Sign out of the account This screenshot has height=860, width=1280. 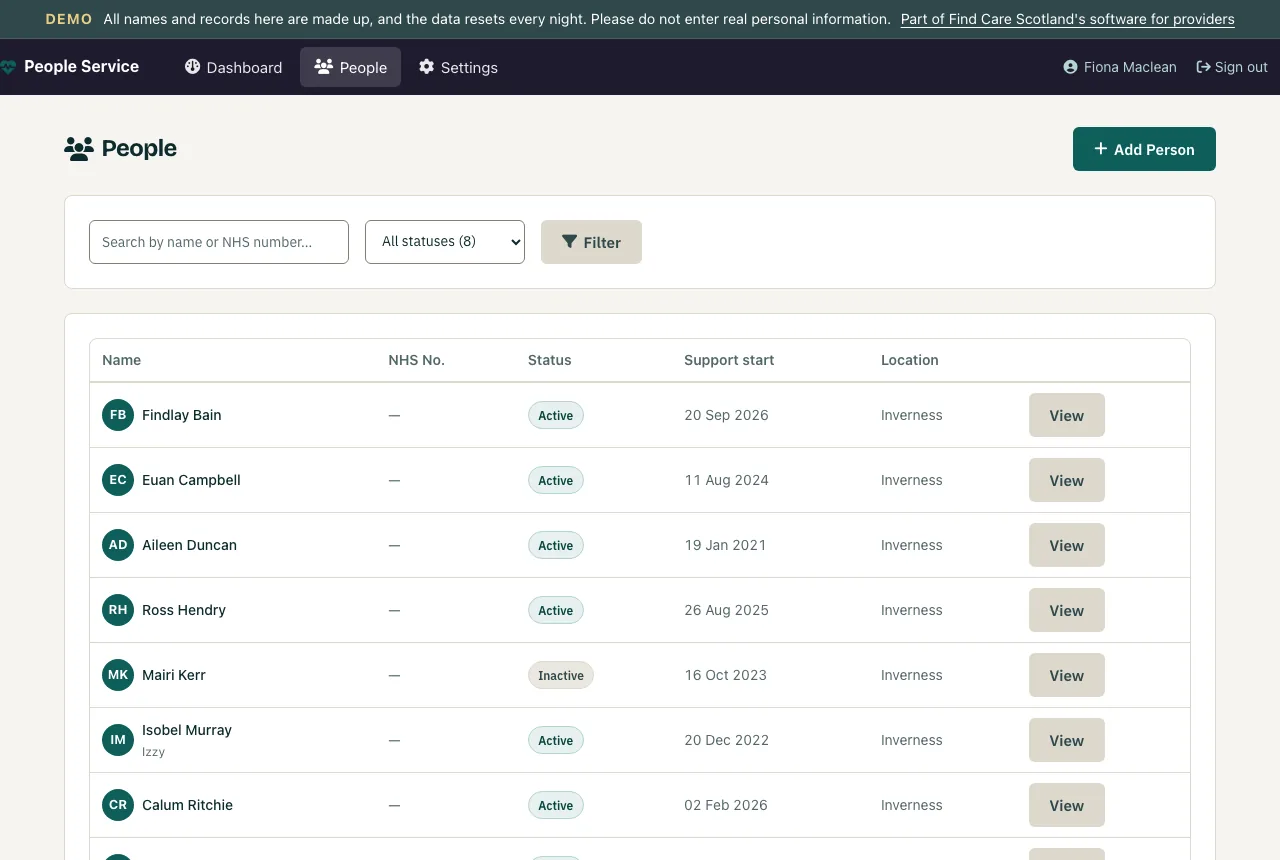[x=1232, y=67]
